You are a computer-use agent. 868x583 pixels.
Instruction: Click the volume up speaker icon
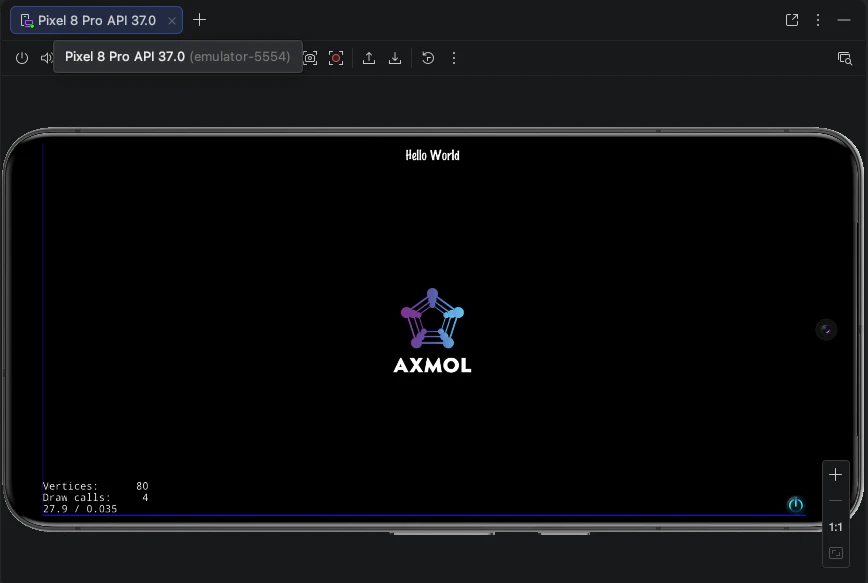tap(46, 58)
